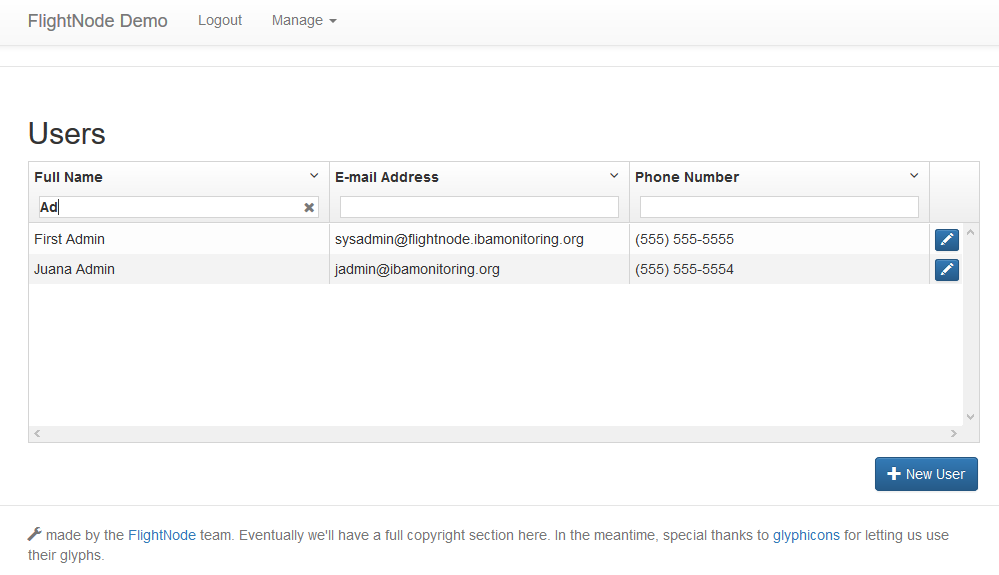Open the Full Name column menu chevron

[x=314, y=176]
